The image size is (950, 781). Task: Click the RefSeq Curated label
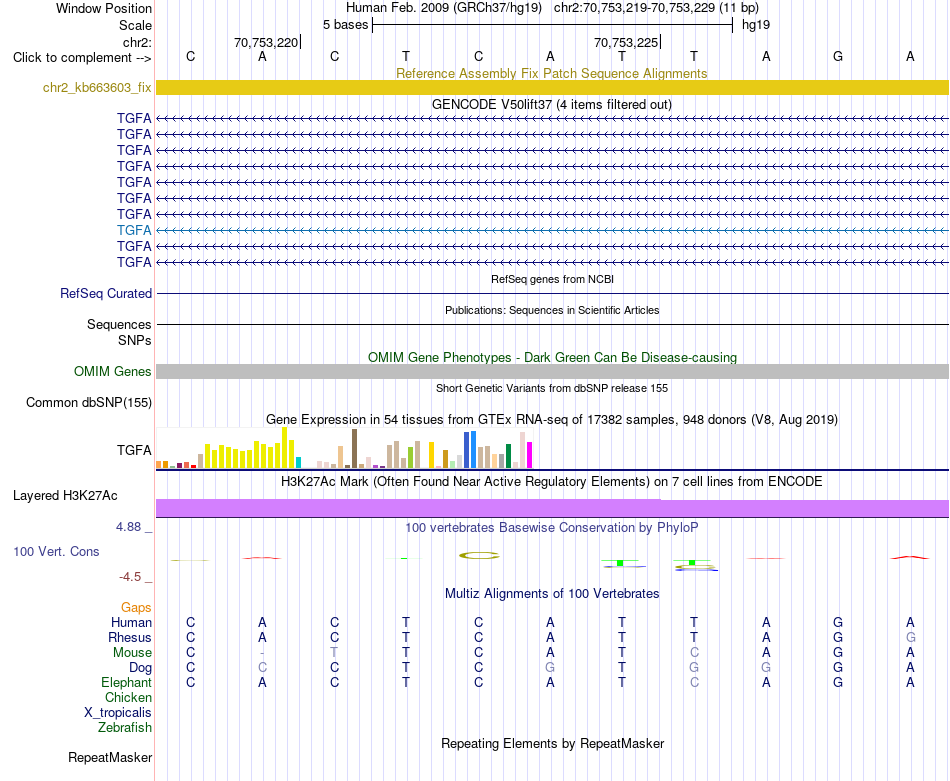coord(106,293)
